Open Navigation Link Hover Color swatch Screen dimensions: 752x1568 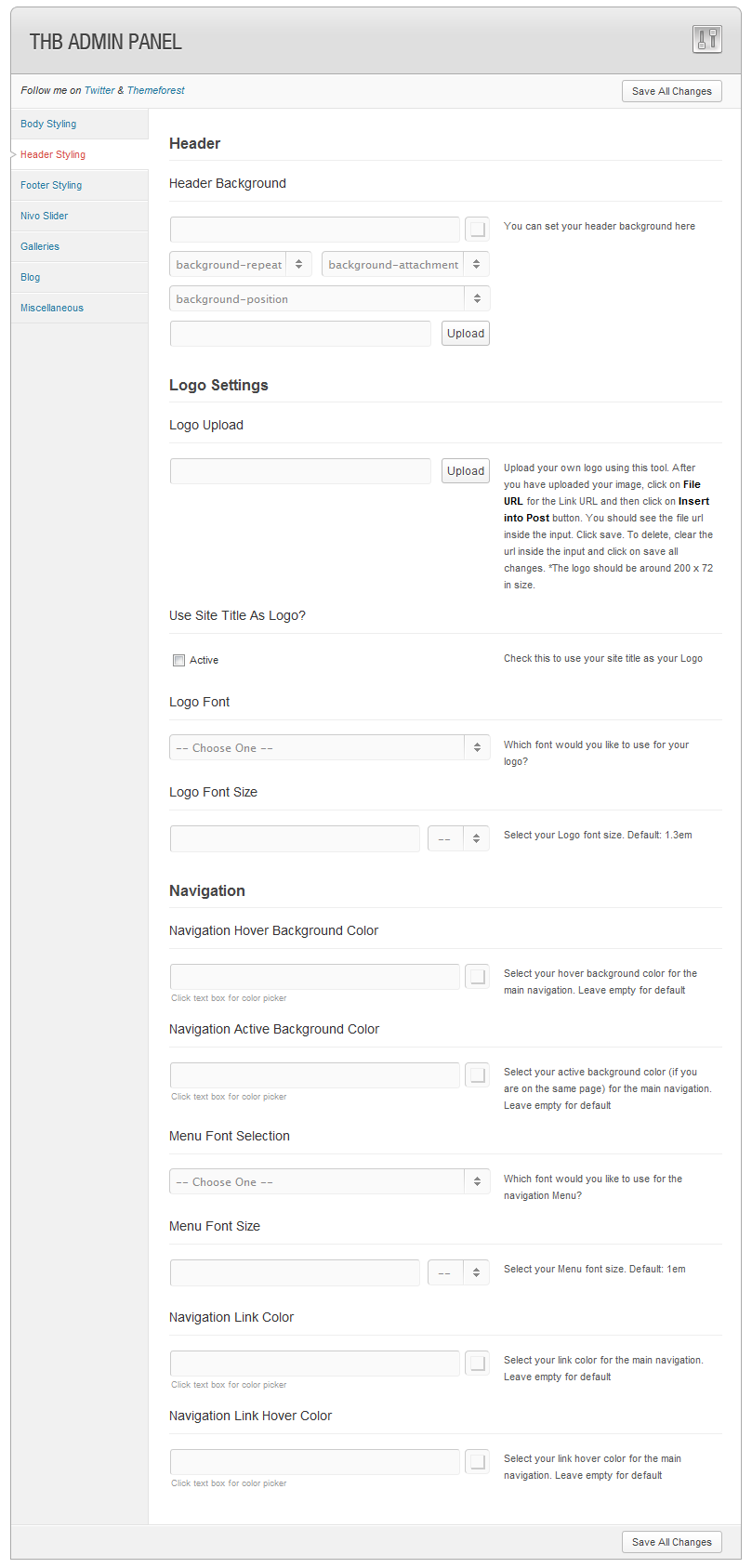click(478, 1461)
